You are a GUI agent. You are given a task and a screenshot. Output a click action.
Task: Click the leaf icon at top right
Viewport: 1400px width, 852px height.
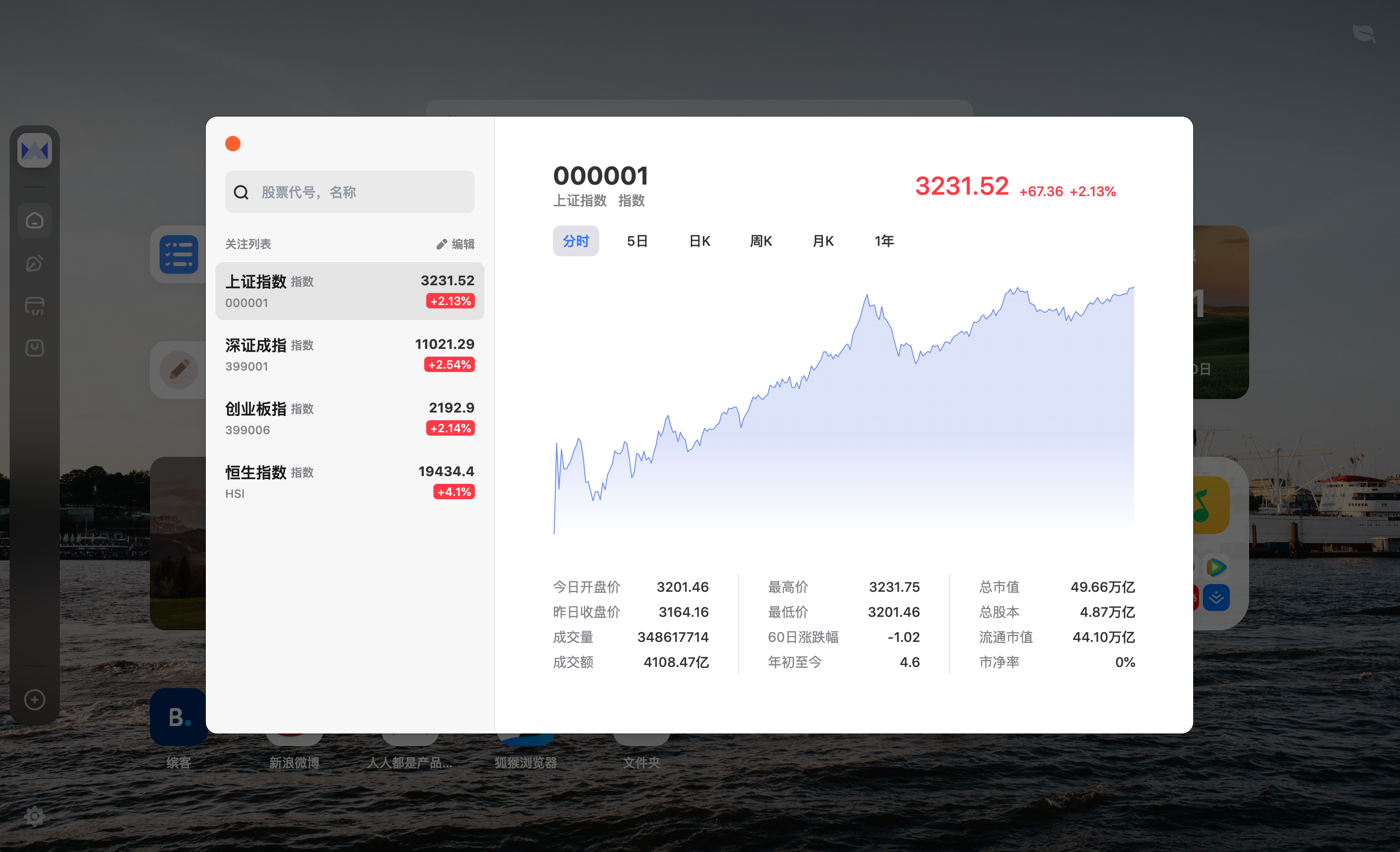pos(1364,34)
